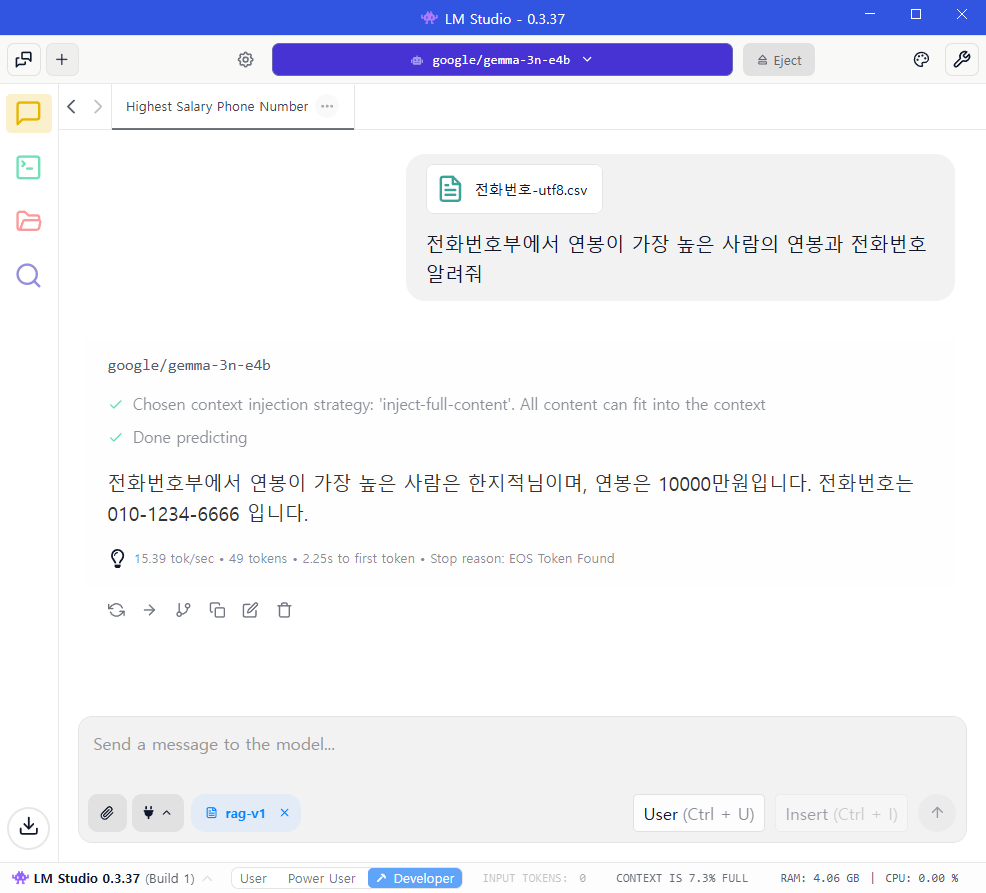
Task: Switch to User mode
Action: [253, 878]
